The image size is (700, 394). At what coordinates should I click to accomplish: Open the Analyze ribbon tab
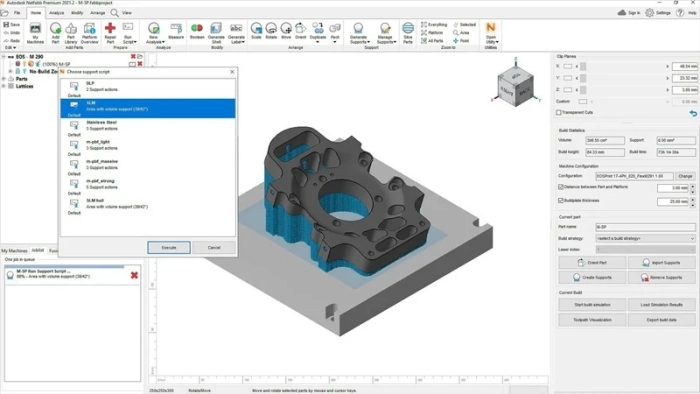point(56,13)
